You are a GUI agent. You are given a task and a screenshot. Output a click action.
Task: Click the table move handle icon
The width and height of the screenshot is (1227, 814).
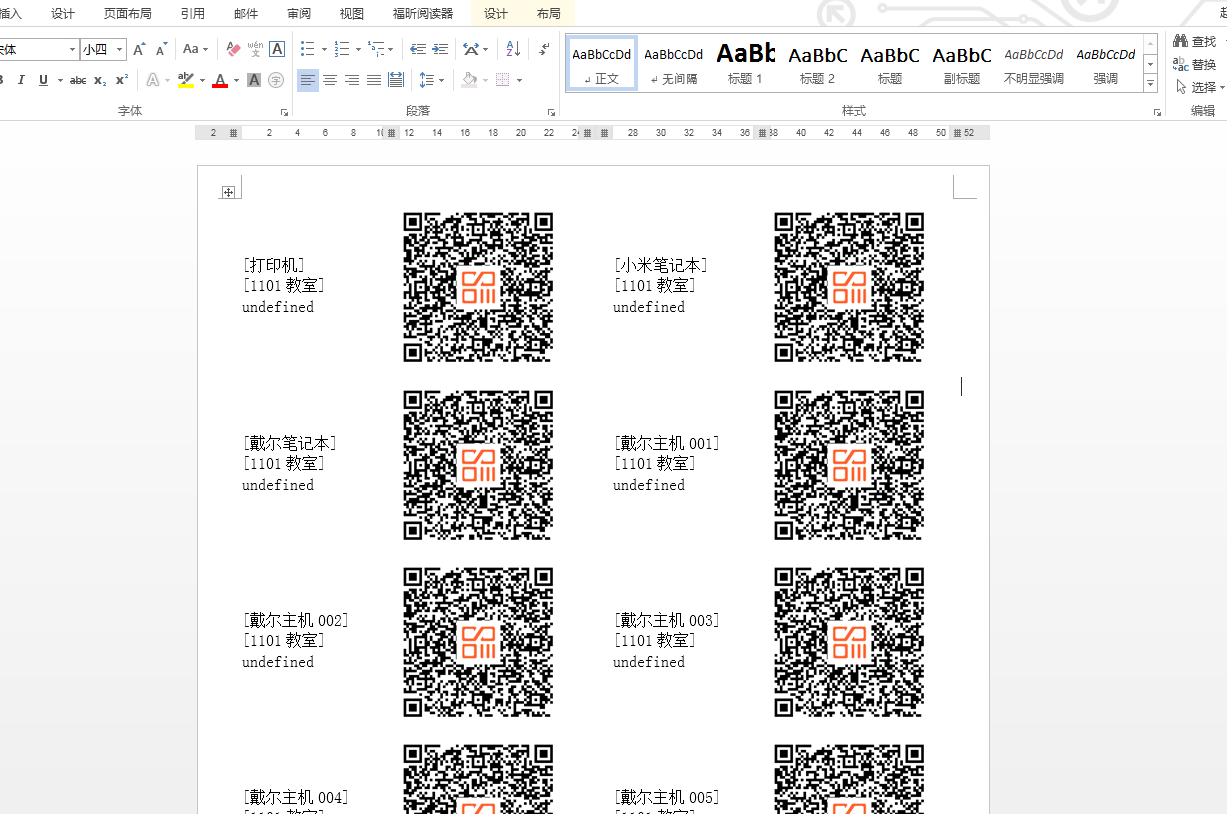coord(229,192)
